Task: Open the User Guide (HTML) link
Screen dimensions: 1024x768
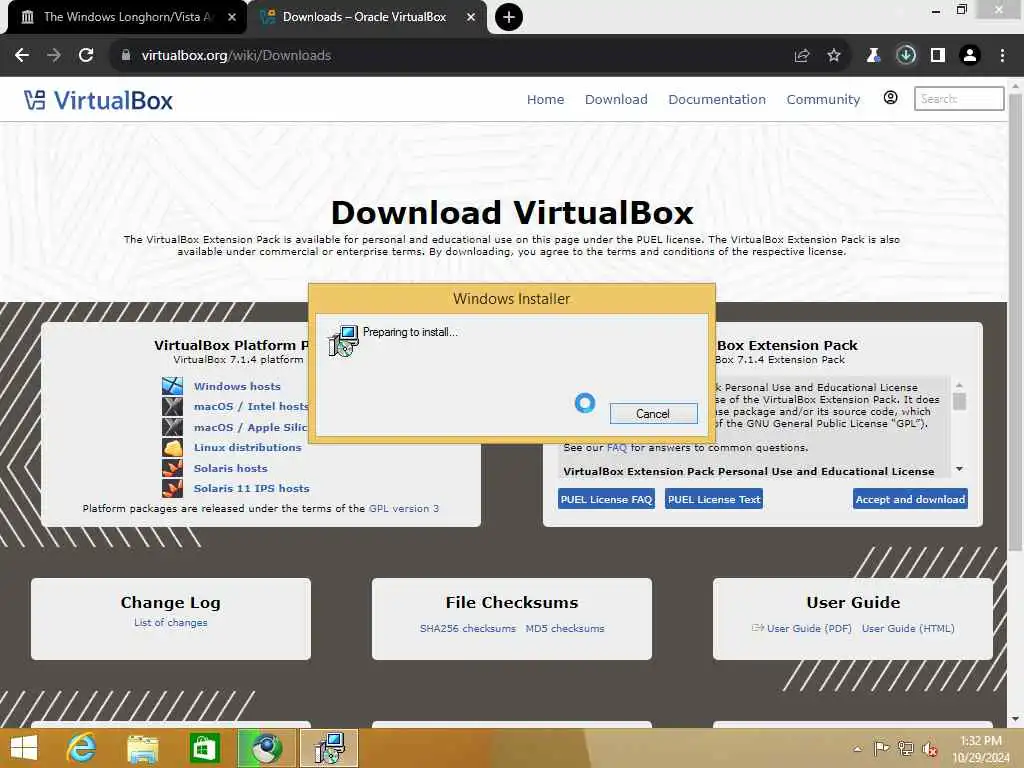Action: click(908, 629)
